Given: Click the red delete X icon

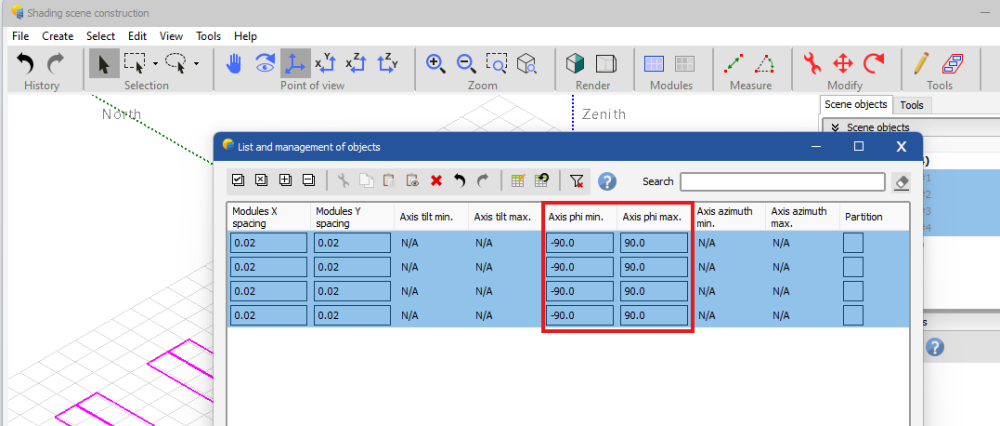Looking at the screenshot, I should click(436, 181).
